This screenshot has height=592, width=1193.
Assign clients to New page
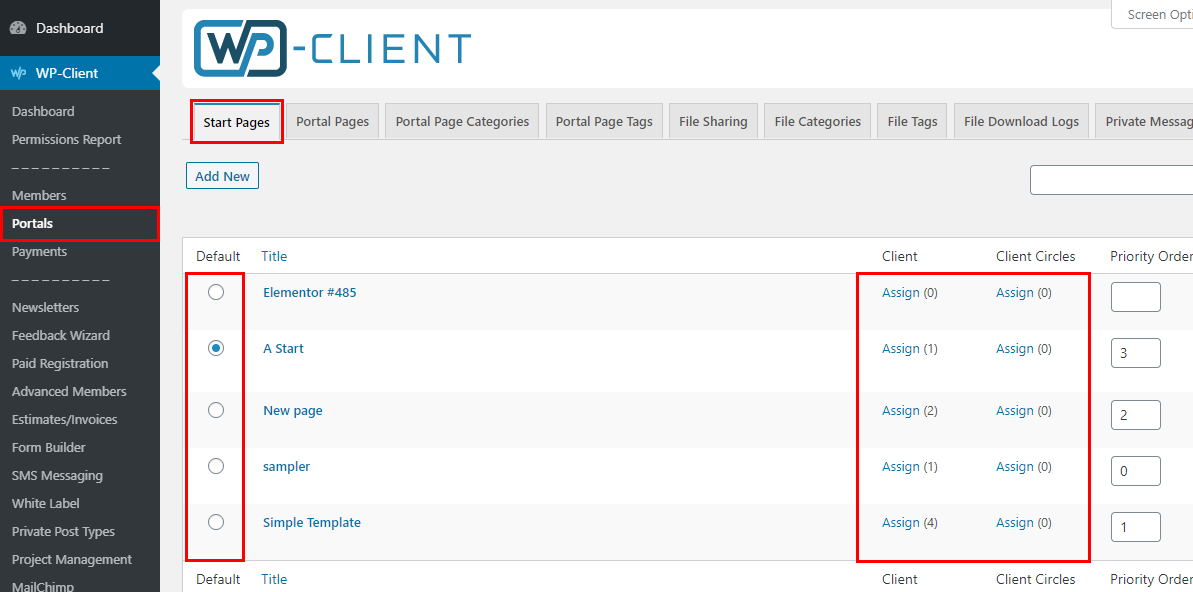point(901,410)
